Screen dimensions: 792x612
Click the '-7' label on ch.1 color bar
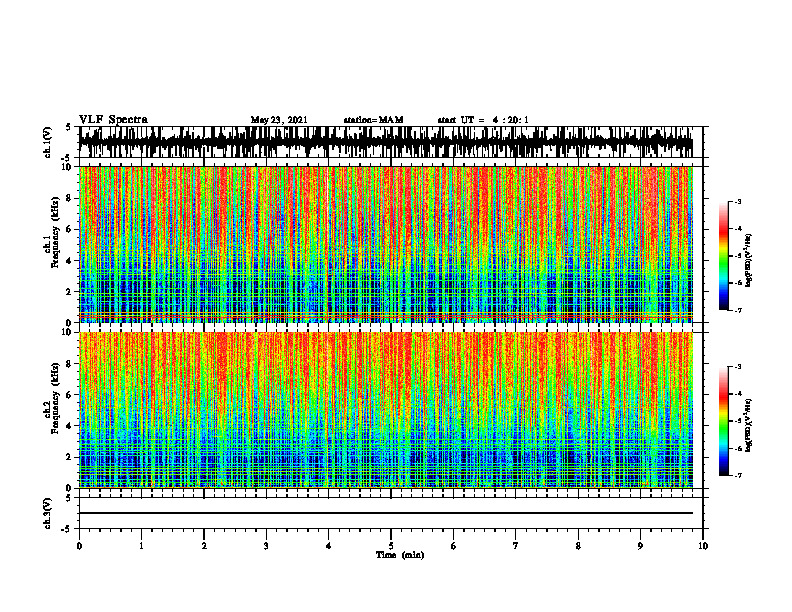[x=738, y=311]
